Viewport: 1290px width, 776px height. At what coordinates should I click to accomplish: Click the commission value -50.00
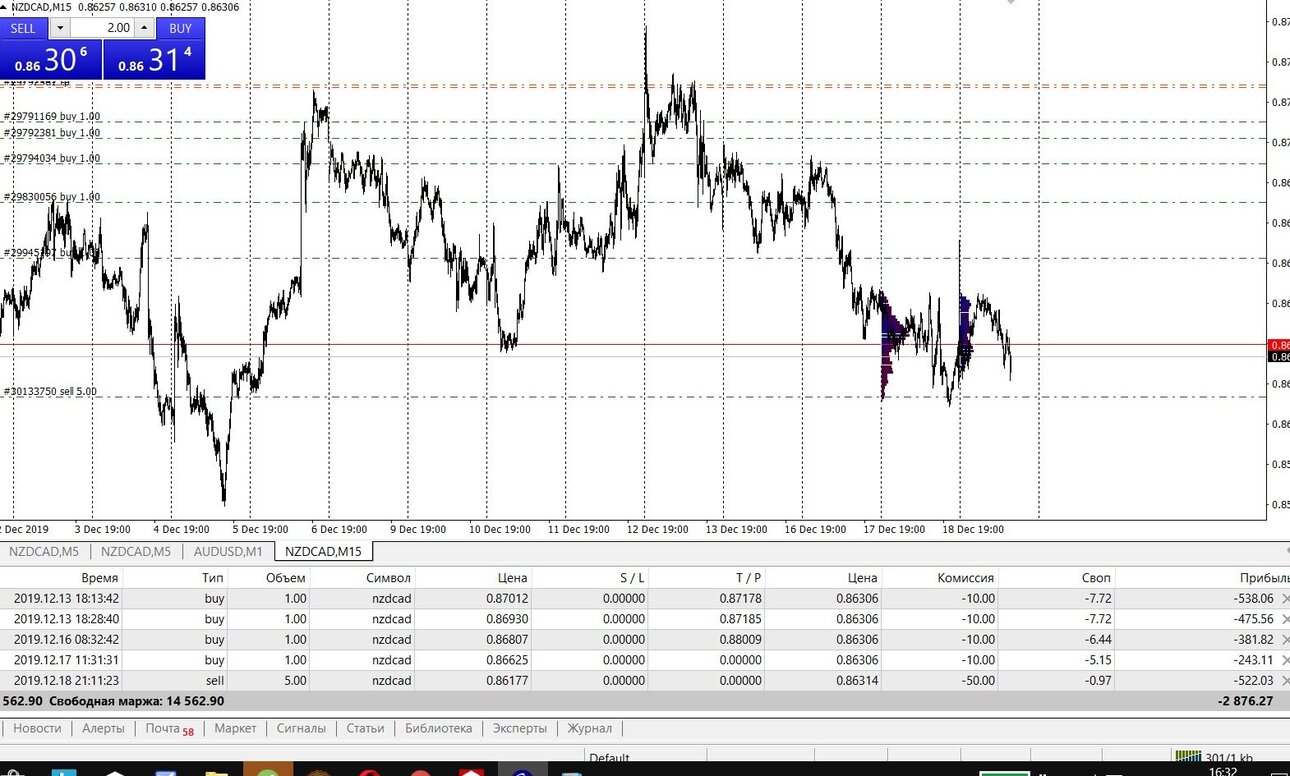pos(975,680)
